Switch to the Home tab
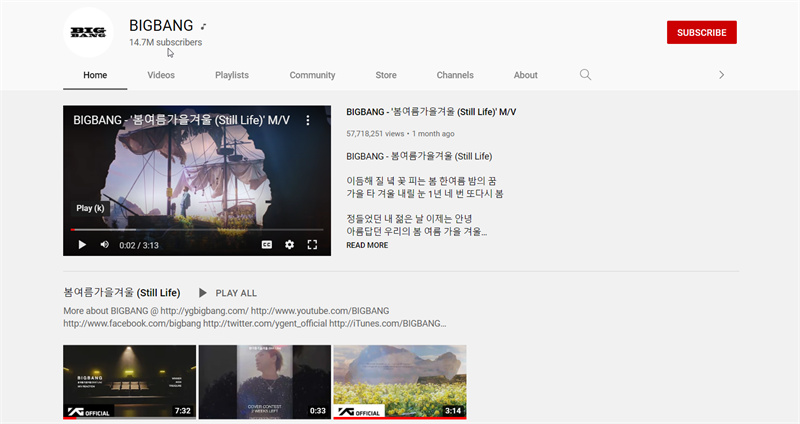Image resolution: width=800 pixels, height=424 pixels. (95, 75)
